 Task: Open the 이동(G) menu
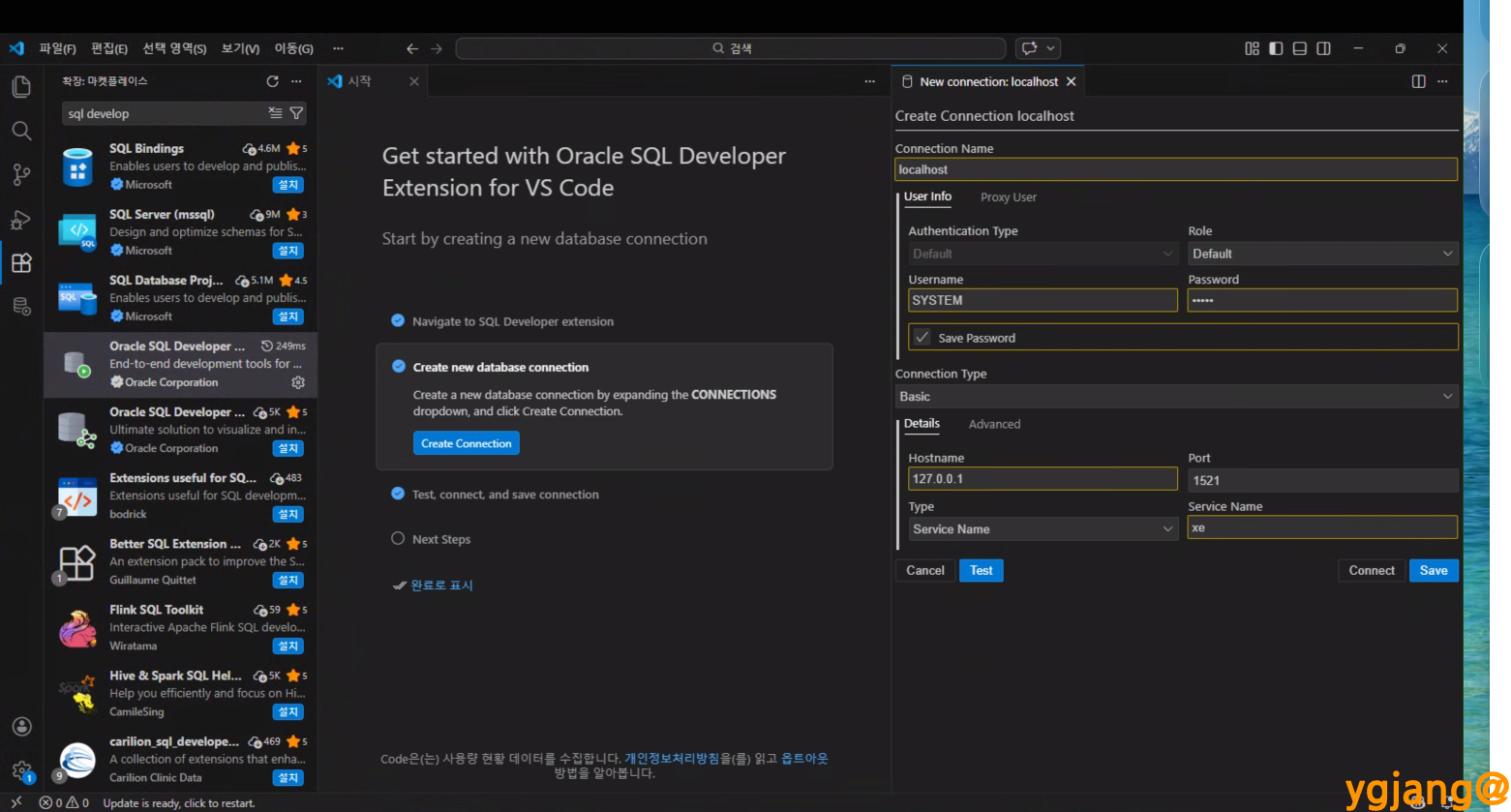tap(293, 48)
